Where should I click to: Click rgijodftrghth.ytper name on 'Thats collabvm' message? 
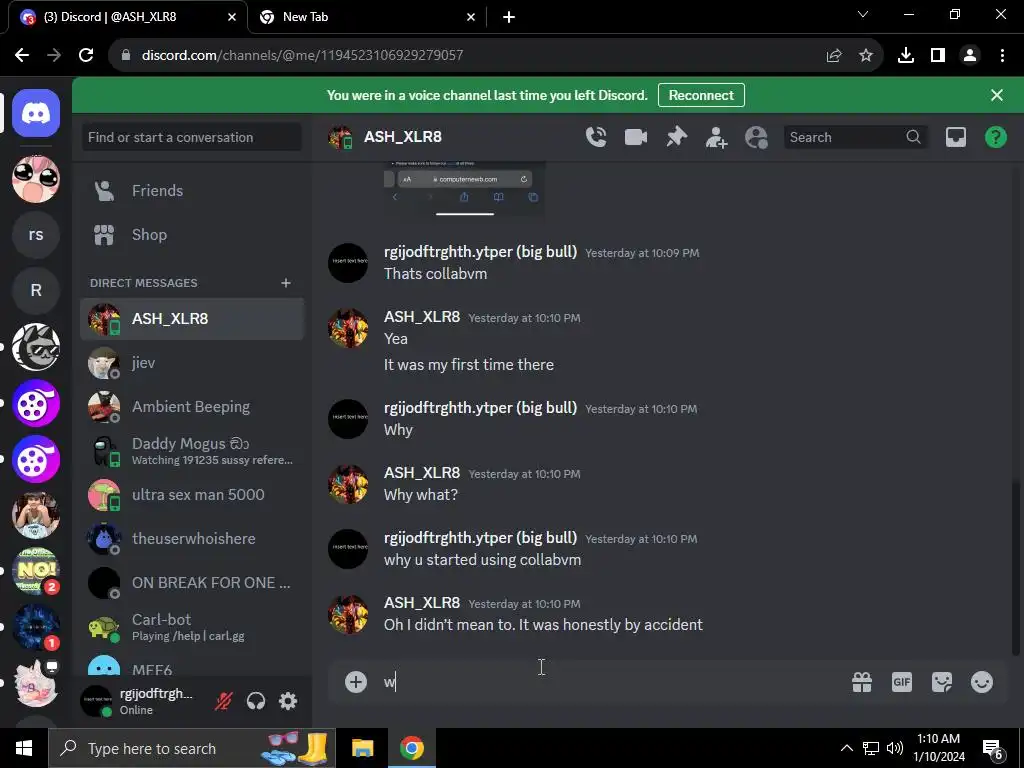[x=480, y=251]
